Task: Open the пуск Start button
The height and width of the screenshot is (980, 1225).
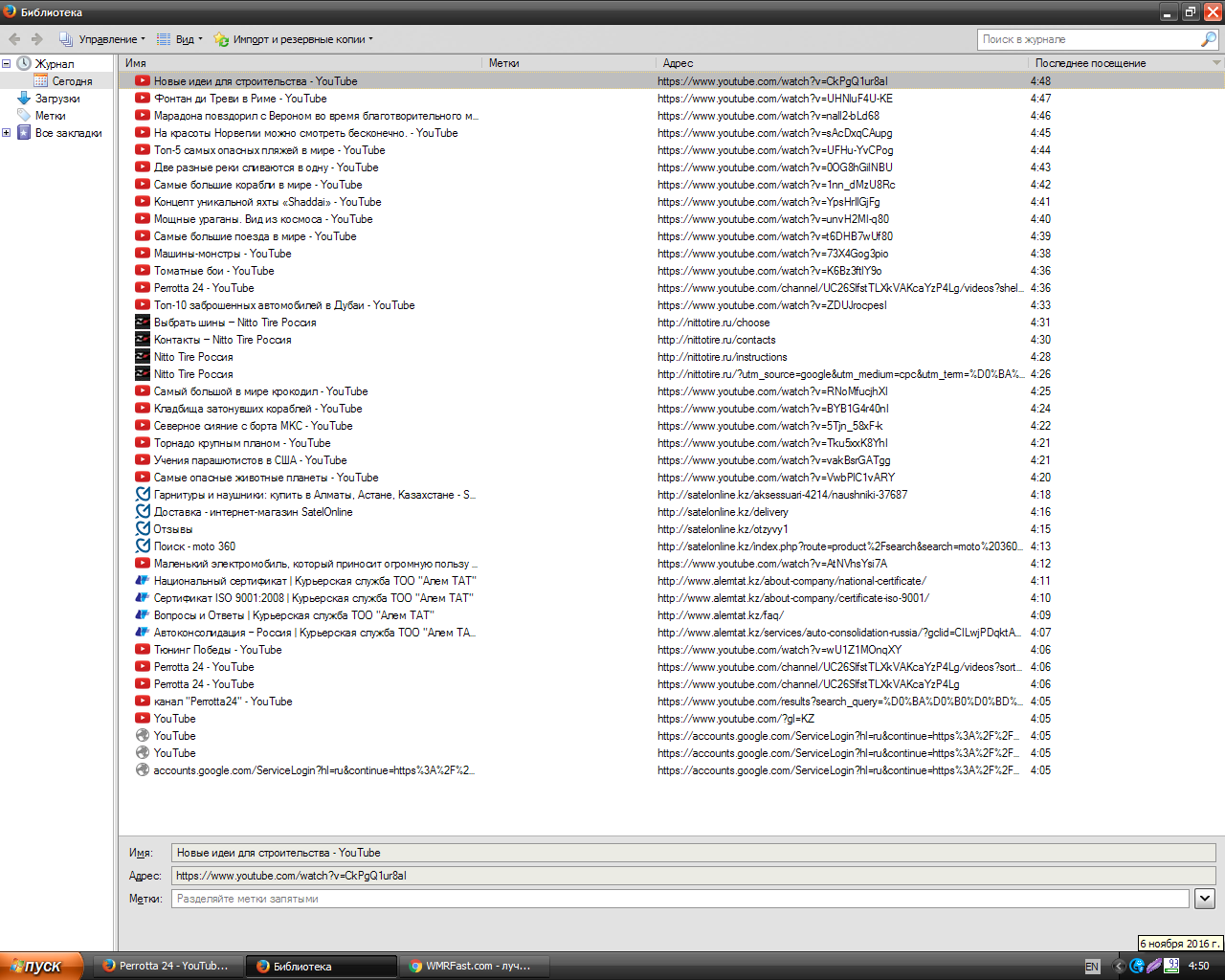Action: [40, 966]
